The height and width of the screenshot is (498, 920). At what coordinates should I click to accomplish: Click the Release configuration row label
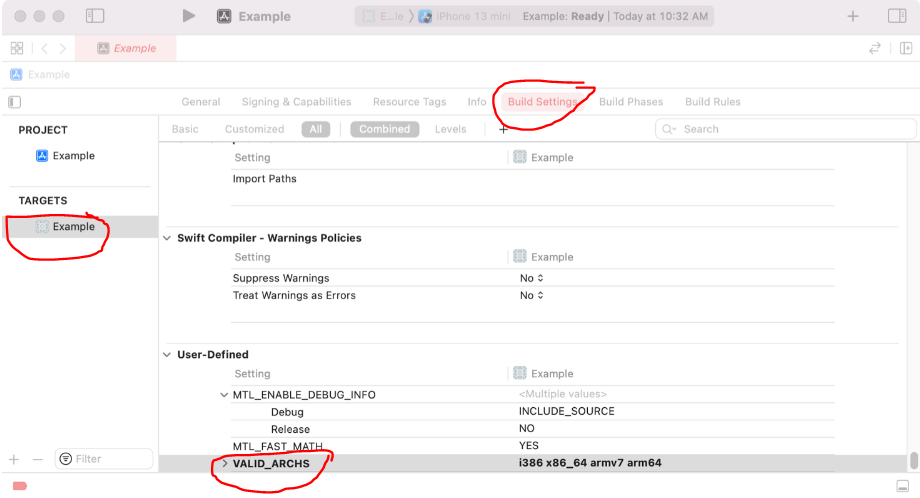click(x=290, y=429)
